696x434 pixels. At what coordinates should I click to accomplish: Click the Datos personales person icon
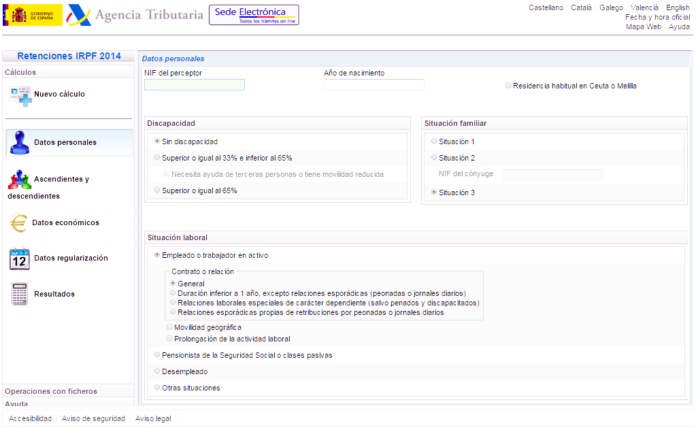[20, 142]
